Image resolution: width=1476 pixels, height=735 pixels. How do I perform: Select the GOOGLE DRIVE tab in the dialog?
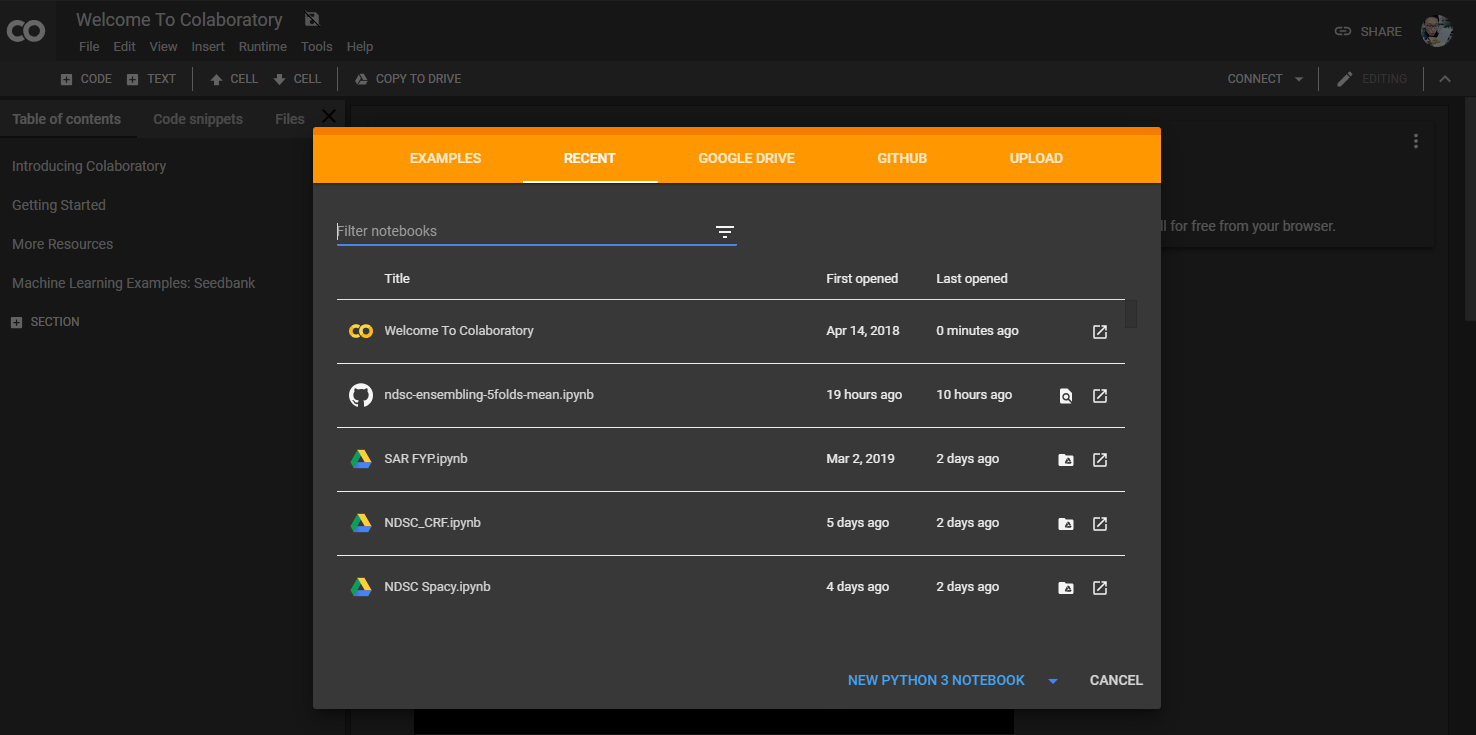coord(746,158)
